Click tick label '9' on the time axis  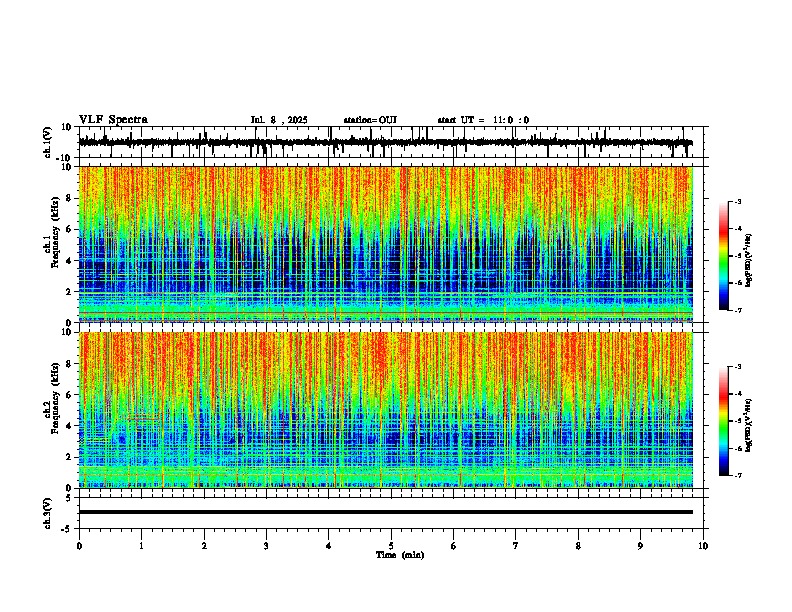coord(640,546)
